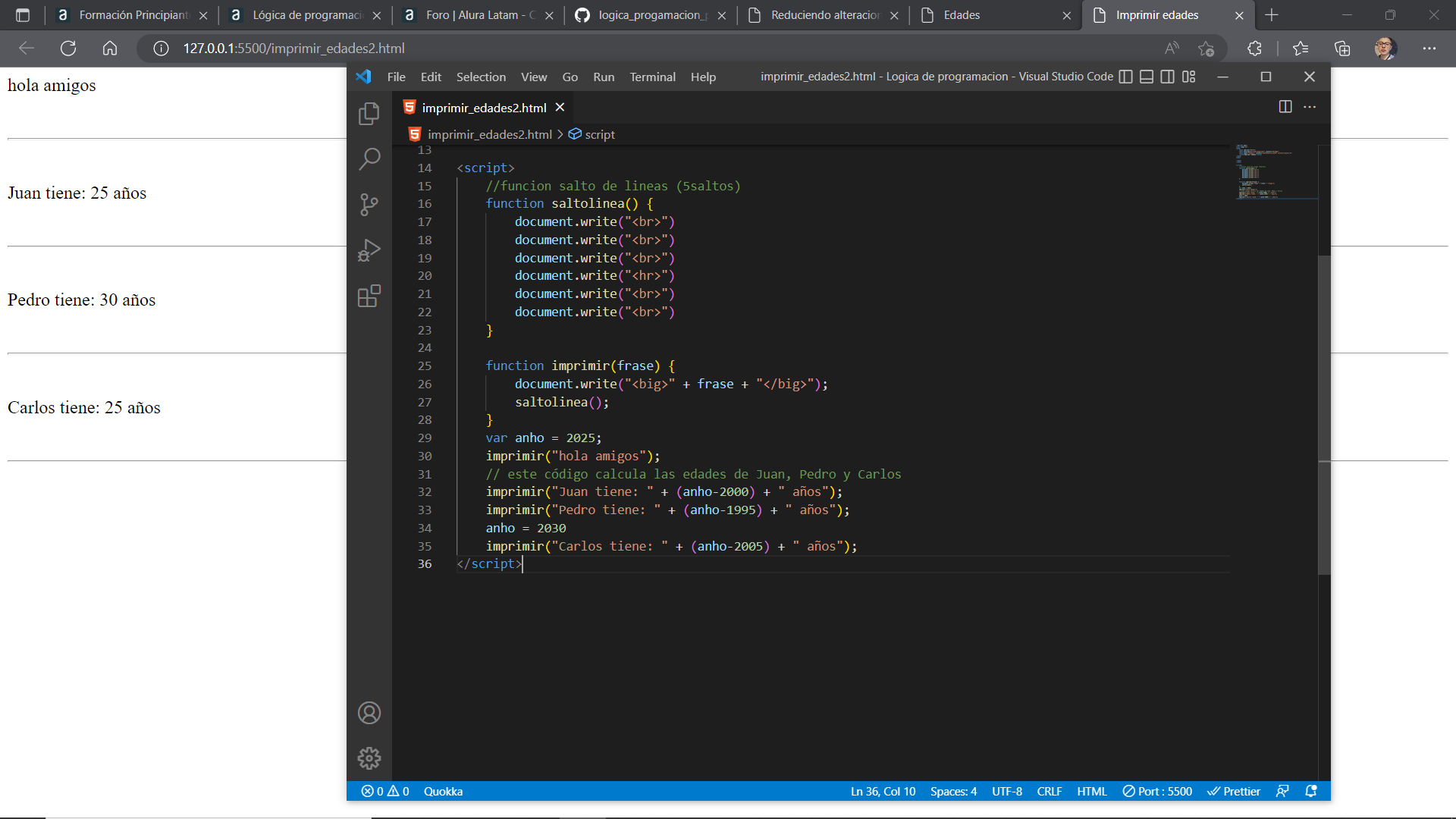
Task: Open the Run menu
Action: click(x=604, y=77)
